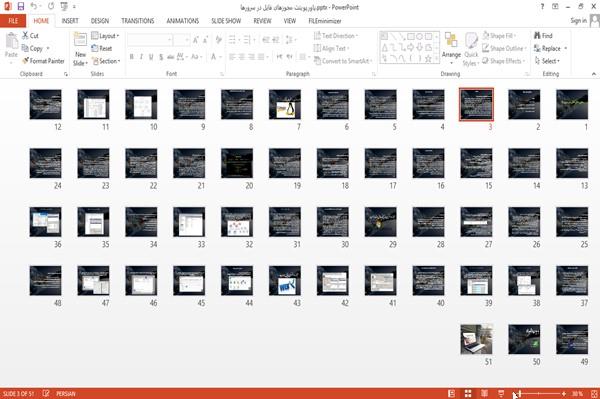Select slide thumbnail 7
The width and height of the screenshot is (600, 399).
click(285, 104)
